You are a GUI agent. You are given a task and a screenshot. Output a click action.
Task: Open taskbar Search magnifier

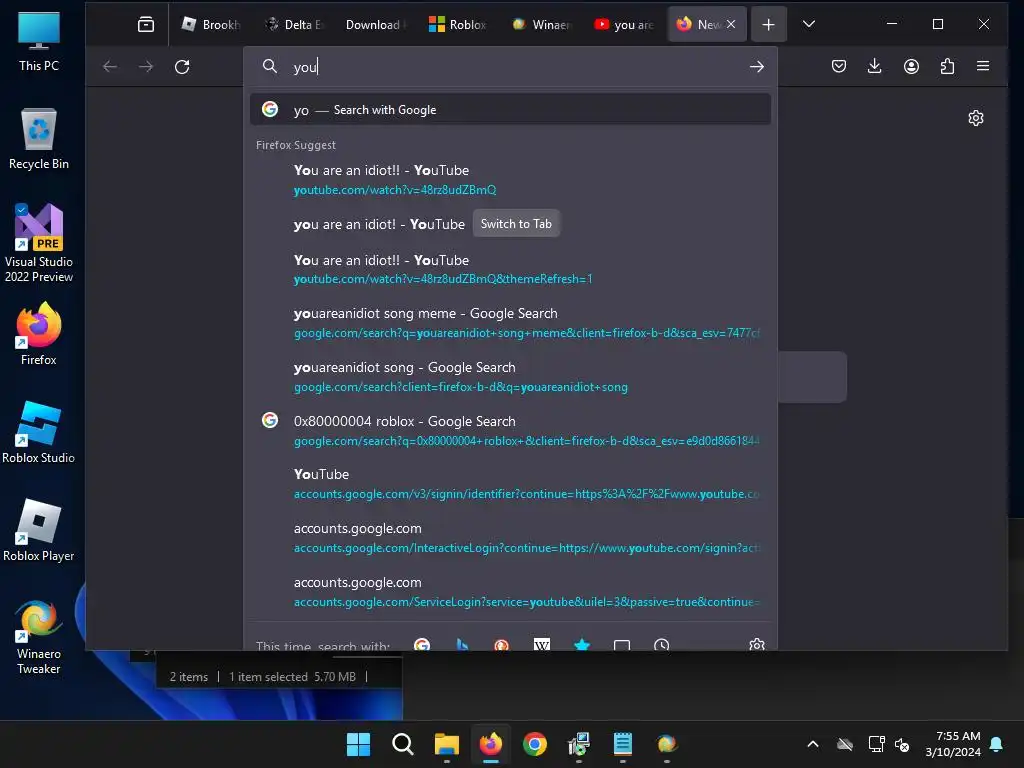coord(402,744)
